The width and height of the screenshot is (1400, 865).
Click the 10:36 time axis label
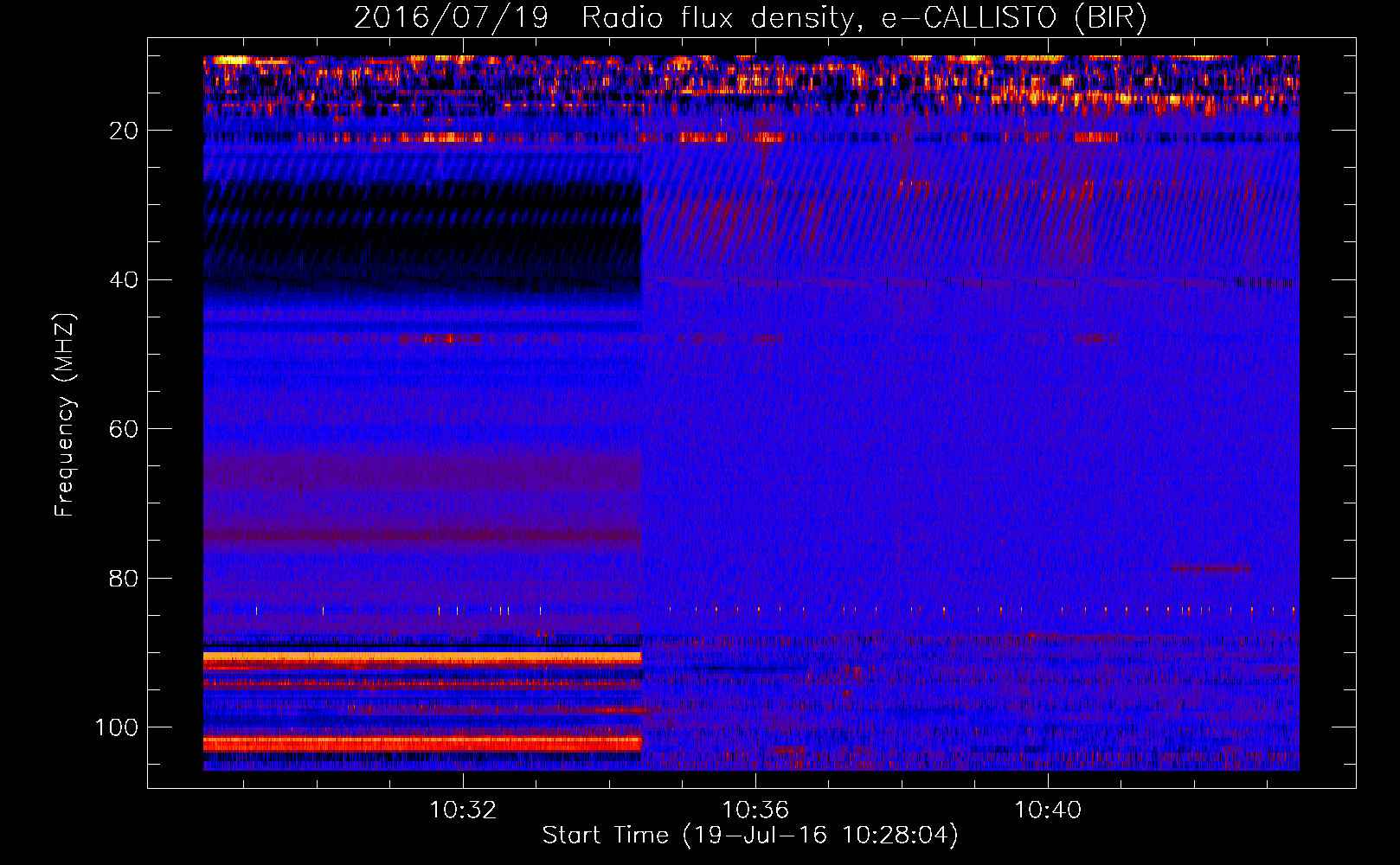[755, 810]
